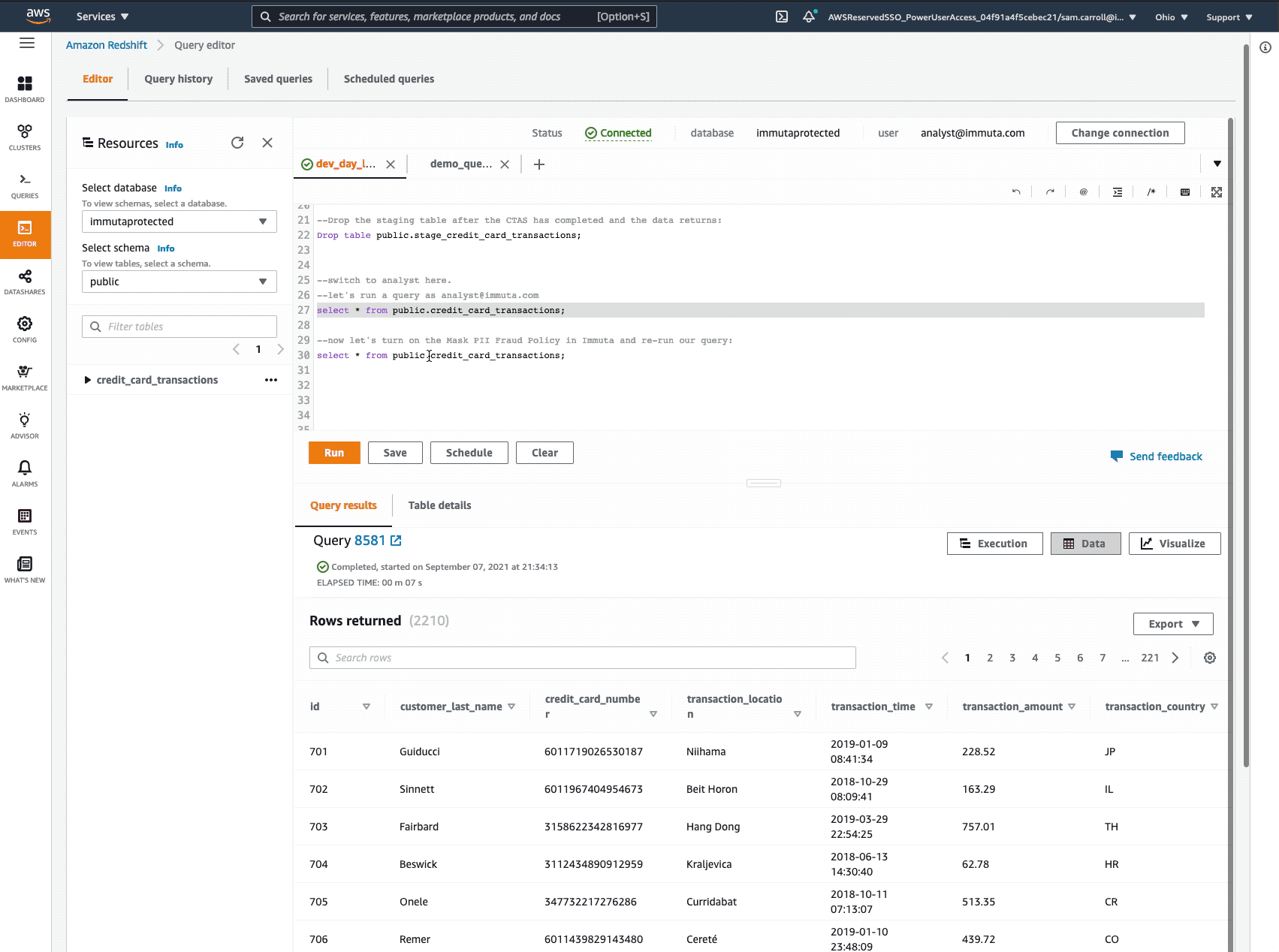This screenshot has height=952, width=1279.
Task: Open the What's New sidebar icon
Action: pos(25,569)
